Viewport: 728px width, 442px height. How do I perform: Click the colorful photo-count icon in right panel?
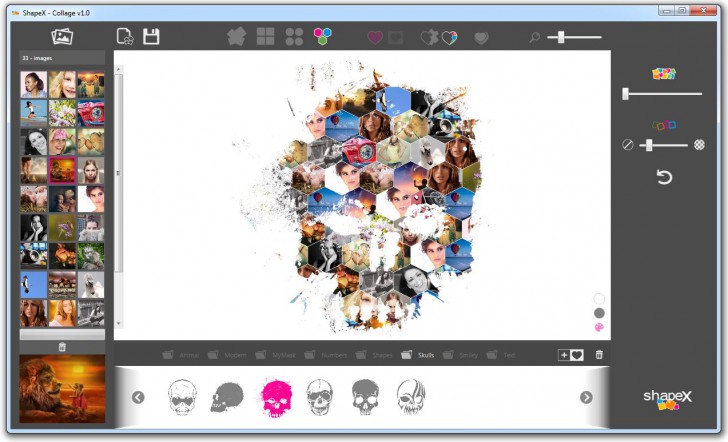pos(663,74)
